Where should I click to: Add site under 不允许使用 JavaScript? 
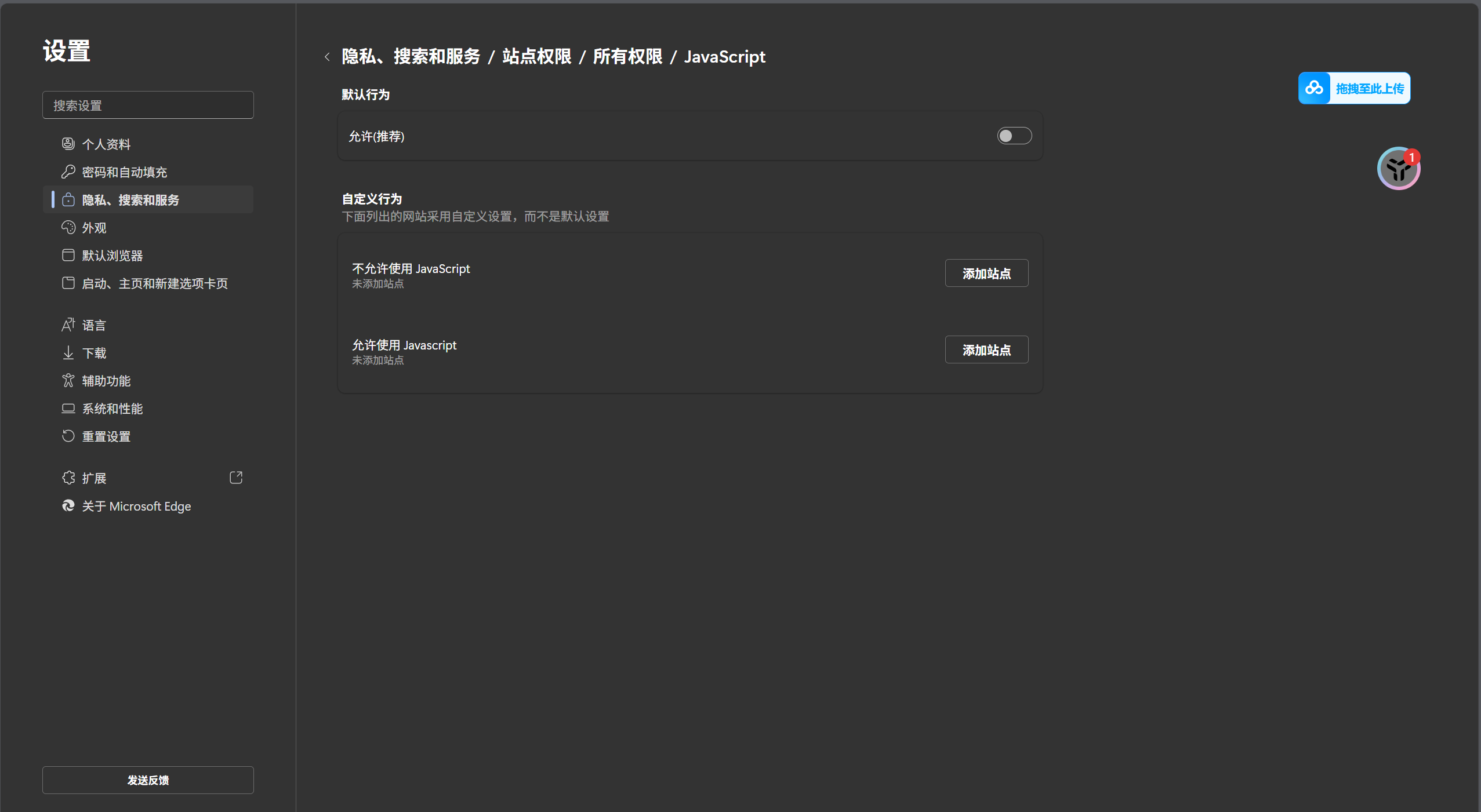[986, 273]
